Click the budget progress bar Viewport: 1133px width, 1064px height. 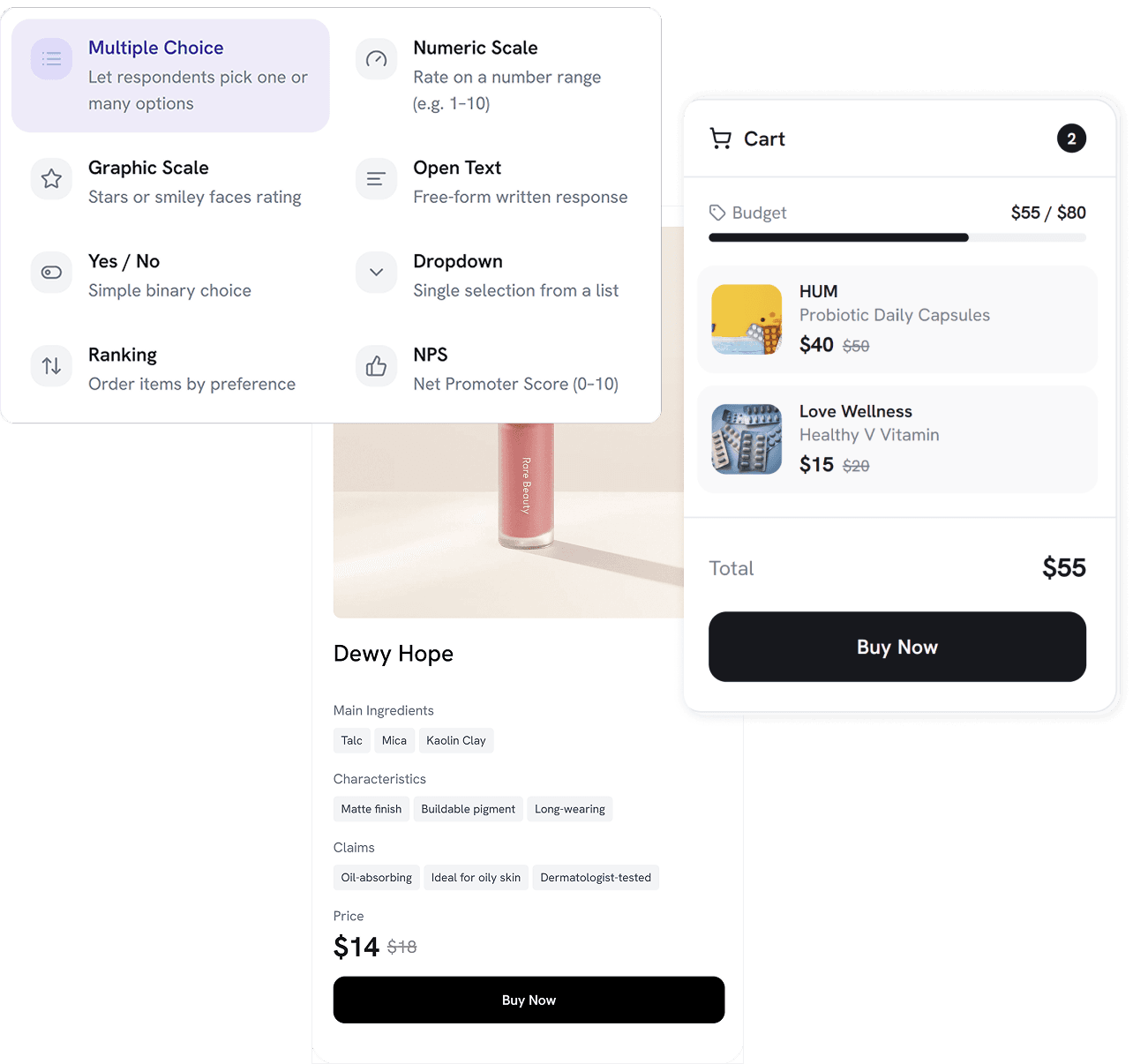tap(897, 237)
